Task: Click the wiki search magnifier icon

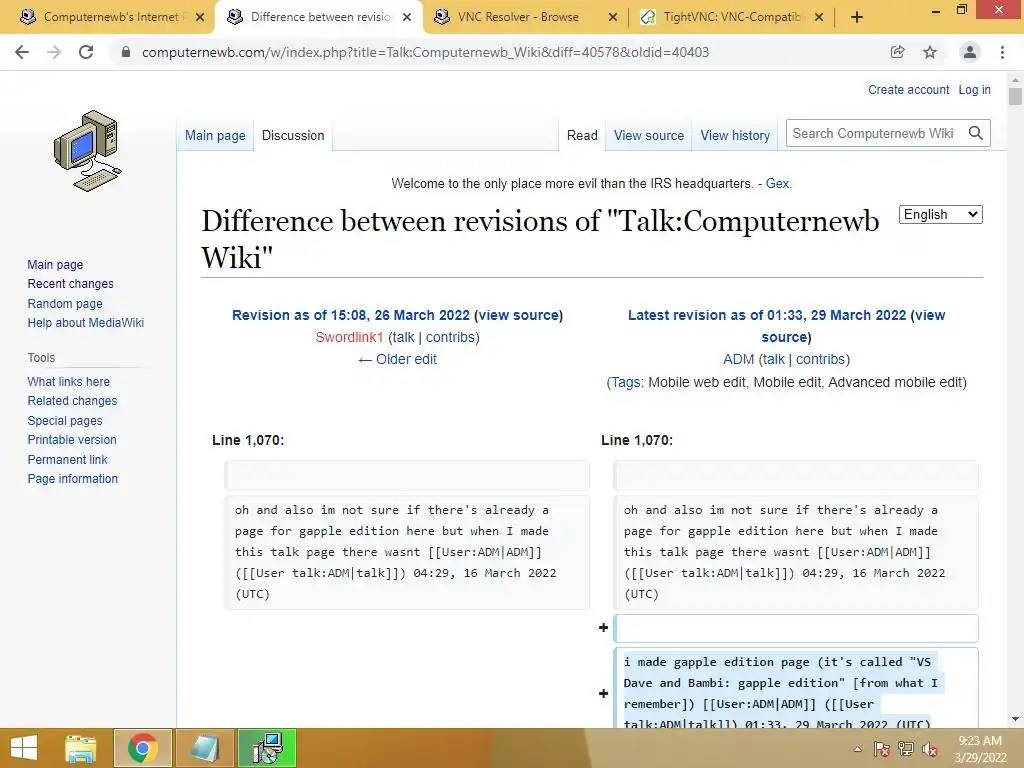Action: tap(976, 133)
